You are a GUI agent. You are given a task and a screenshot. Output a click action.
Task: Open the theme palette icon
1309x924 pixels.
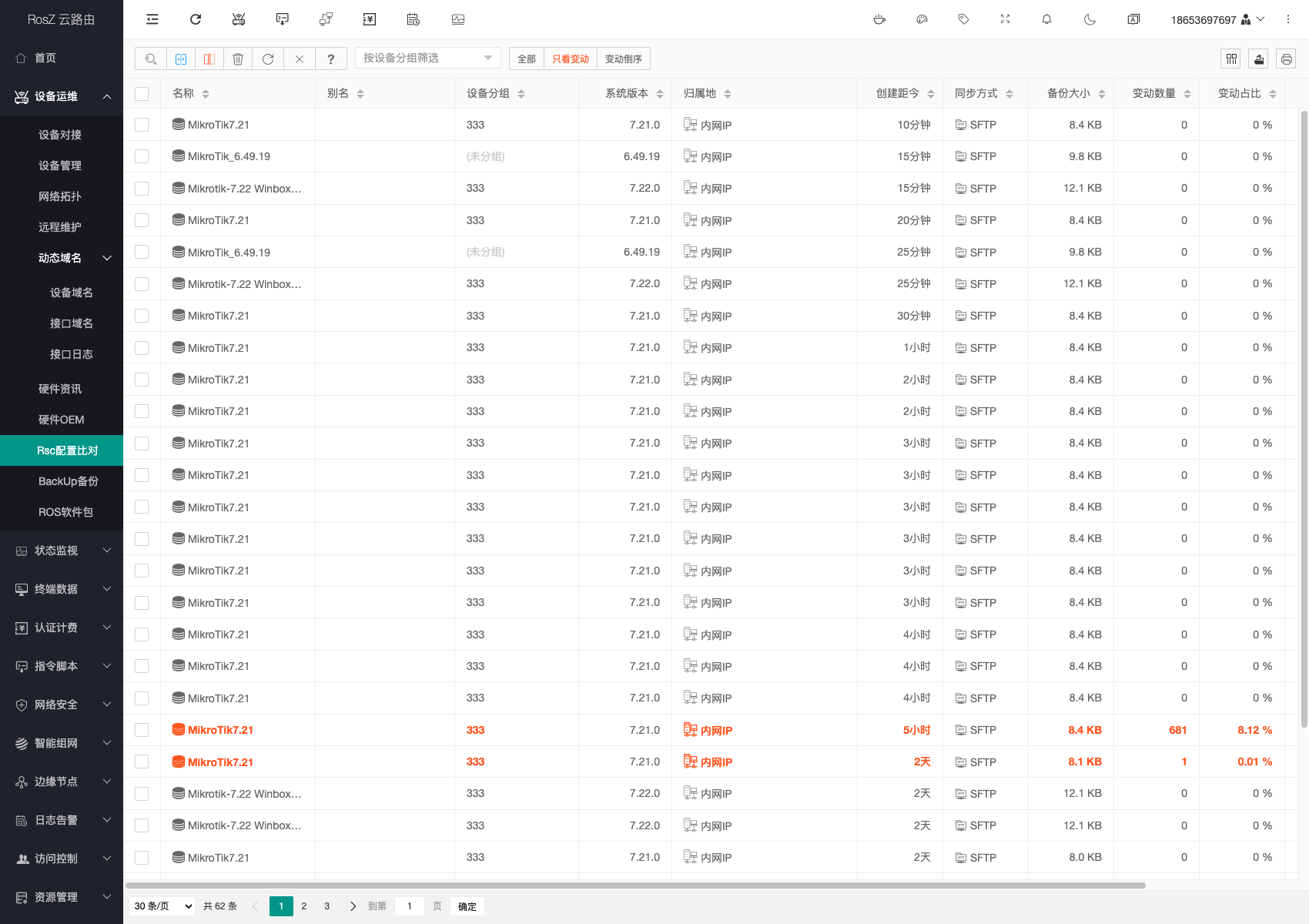[922, 19]
